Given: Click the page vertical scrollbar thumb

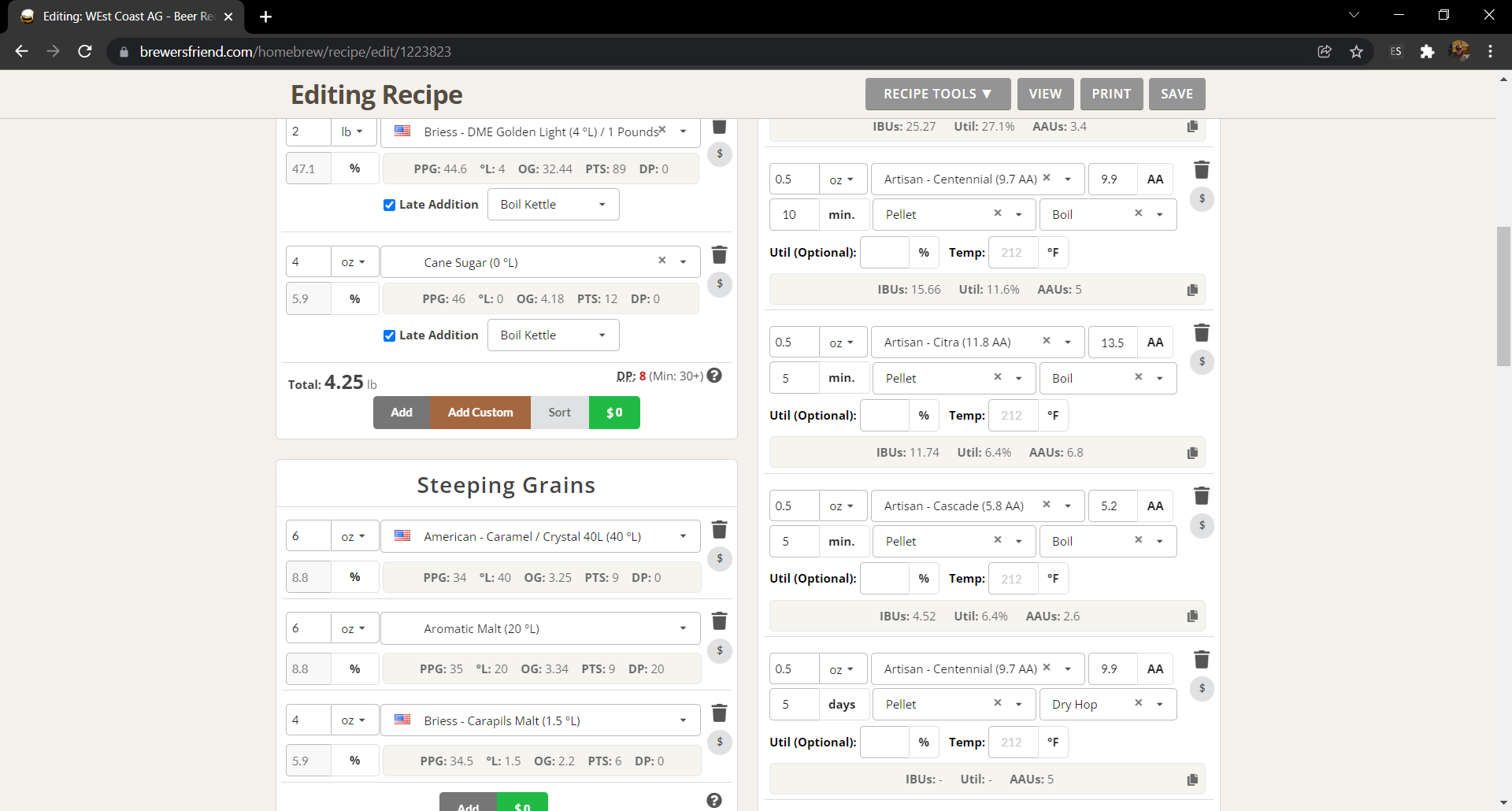Looking at the screenshot, I should [1503, 297].
